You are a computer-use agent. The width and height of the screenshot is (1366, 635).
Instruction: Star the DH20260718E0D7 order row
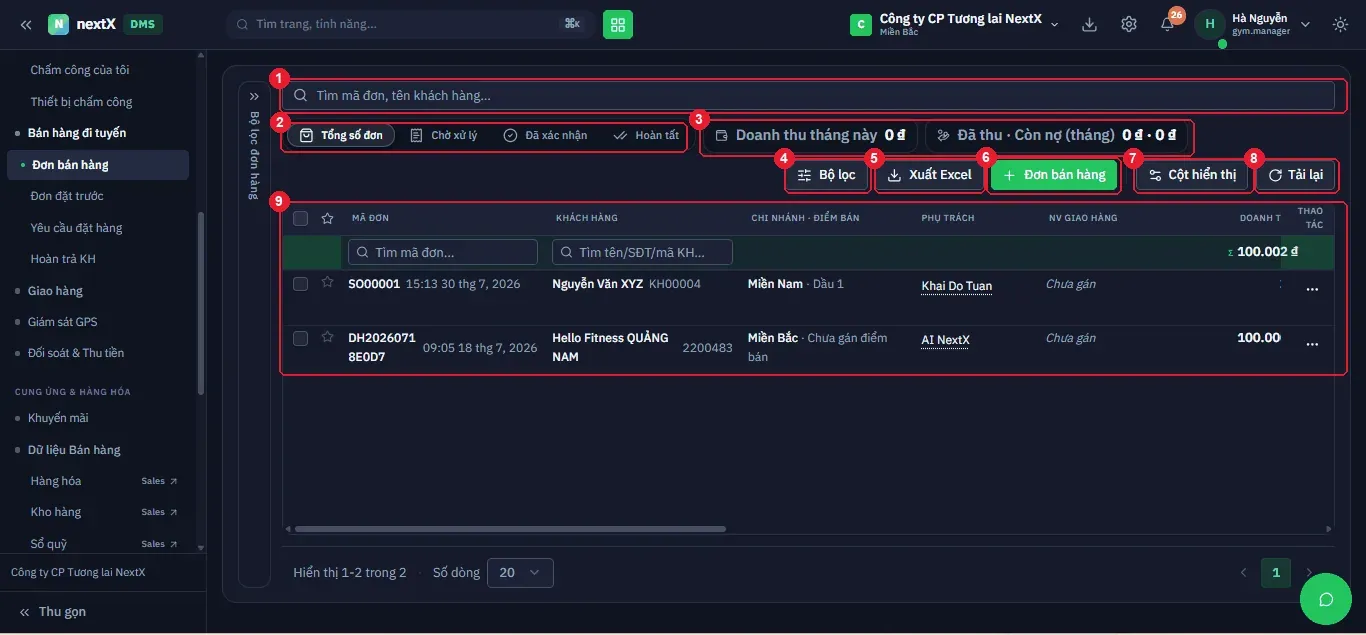point(327,337)
